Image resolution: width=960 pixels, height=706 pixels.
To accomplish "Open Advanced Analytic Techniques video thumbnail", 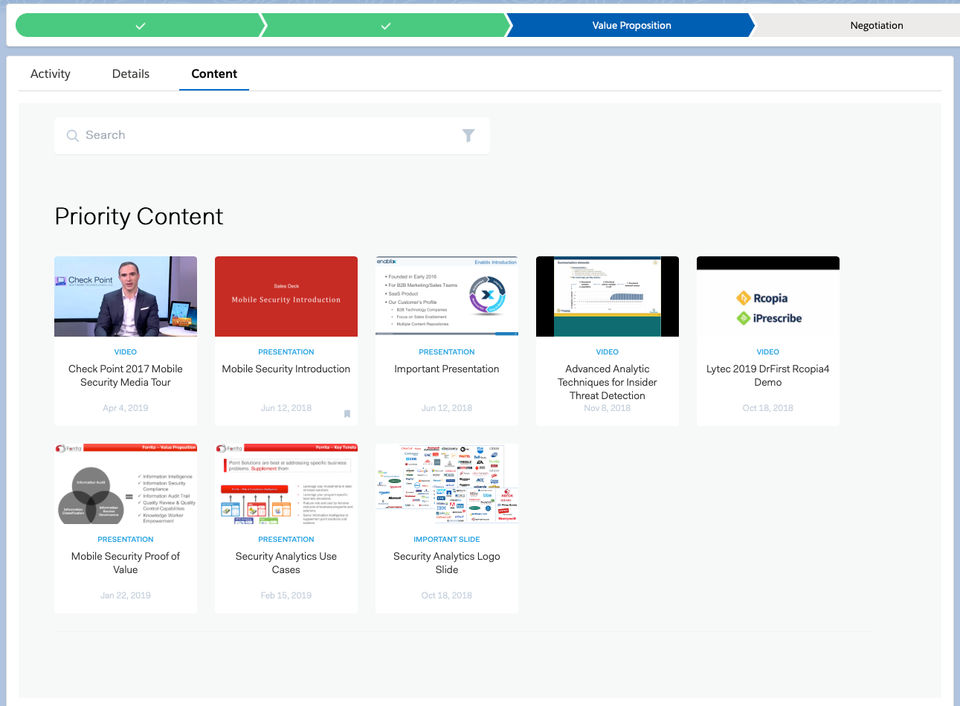I will click(x=607, y=296).
